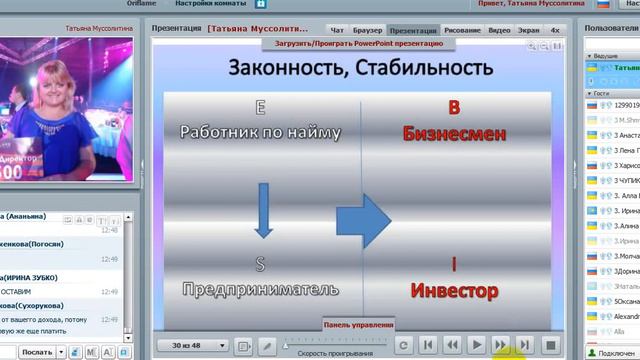Screen dimensions: 640x360
Task: Advance to the next slide
Action: pos(500,345)
